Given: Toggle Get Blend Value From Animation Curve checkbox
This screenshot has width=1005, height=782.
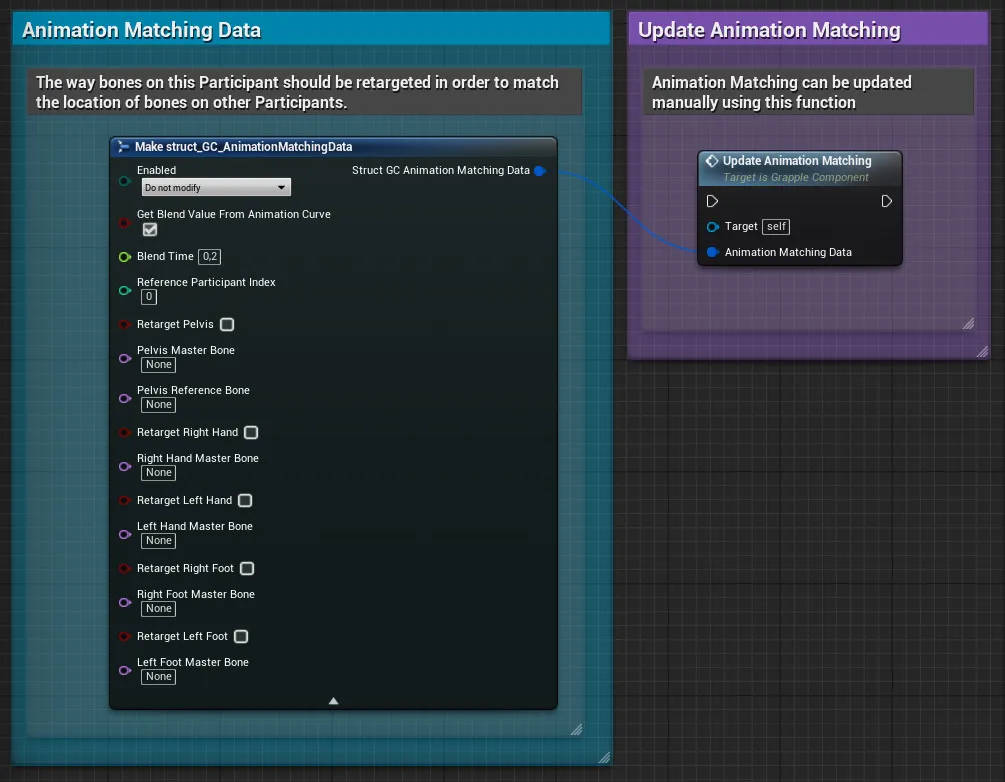Looking at the screenshot, I should 150,229.
